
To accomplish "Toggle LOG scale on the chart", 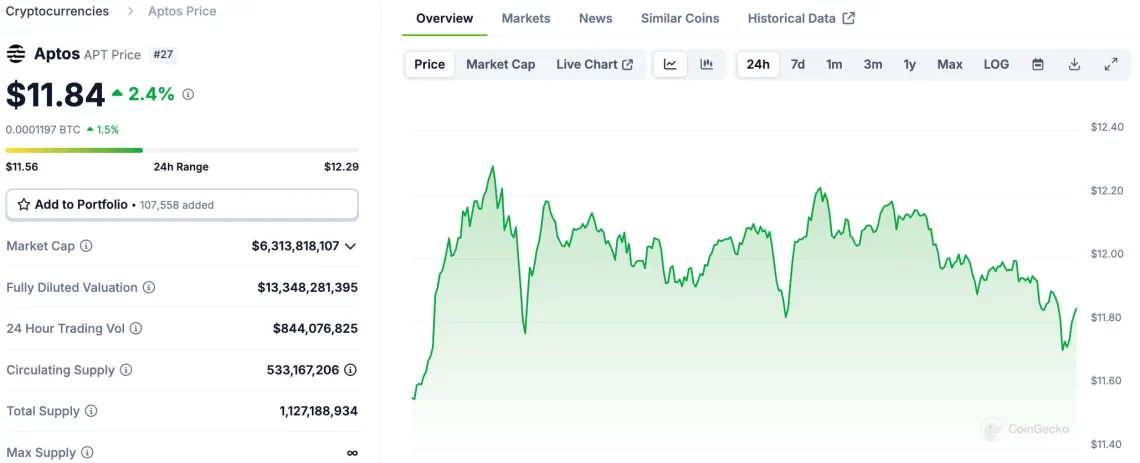I will pyautogui.click(x=996, y=64).
